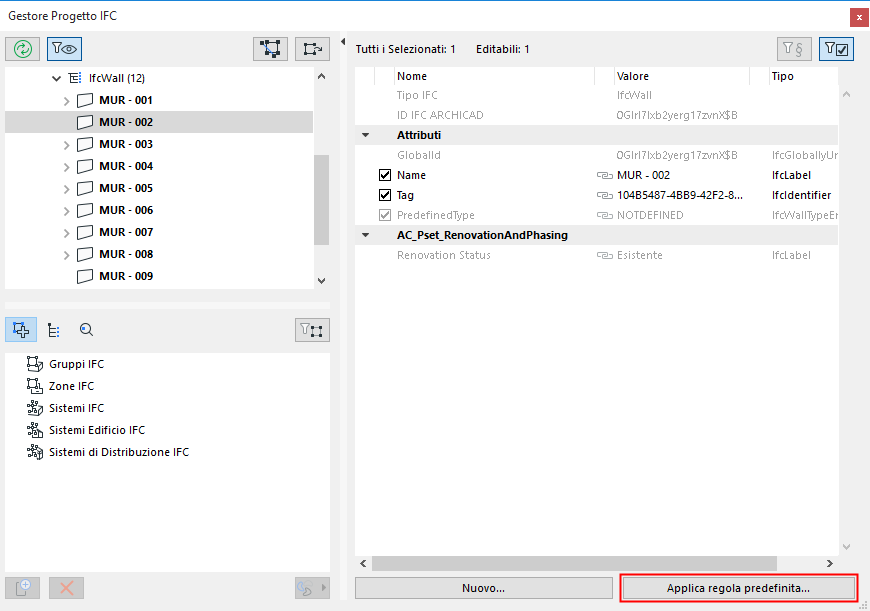This screenshot has width=870, height=611.
Task: Toggle the filter checked properties icon
Action: point(836,49)
